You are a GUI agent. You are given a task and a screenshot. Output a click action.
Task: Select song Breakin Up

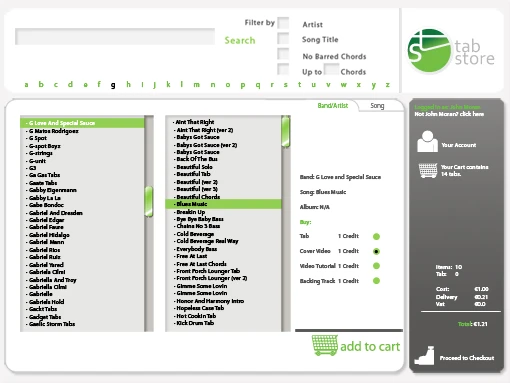point(191,212)
